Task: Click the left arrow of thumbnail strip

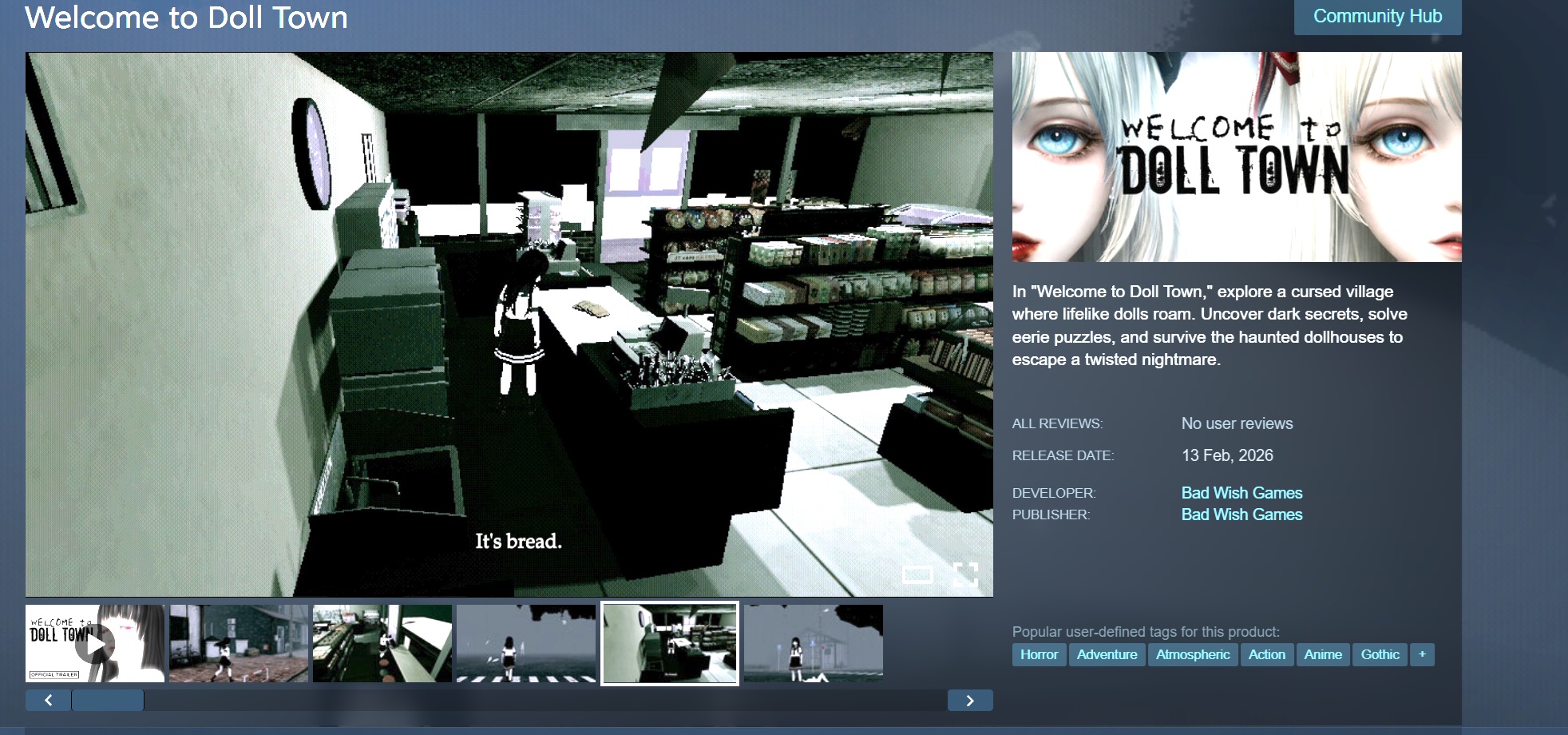Action: coord(48,700)
